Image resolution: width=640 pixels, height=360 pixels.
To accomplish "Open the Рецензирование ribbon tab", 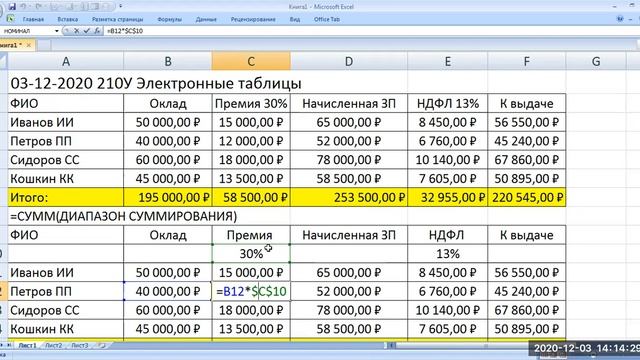I will (x=253, y=19).
